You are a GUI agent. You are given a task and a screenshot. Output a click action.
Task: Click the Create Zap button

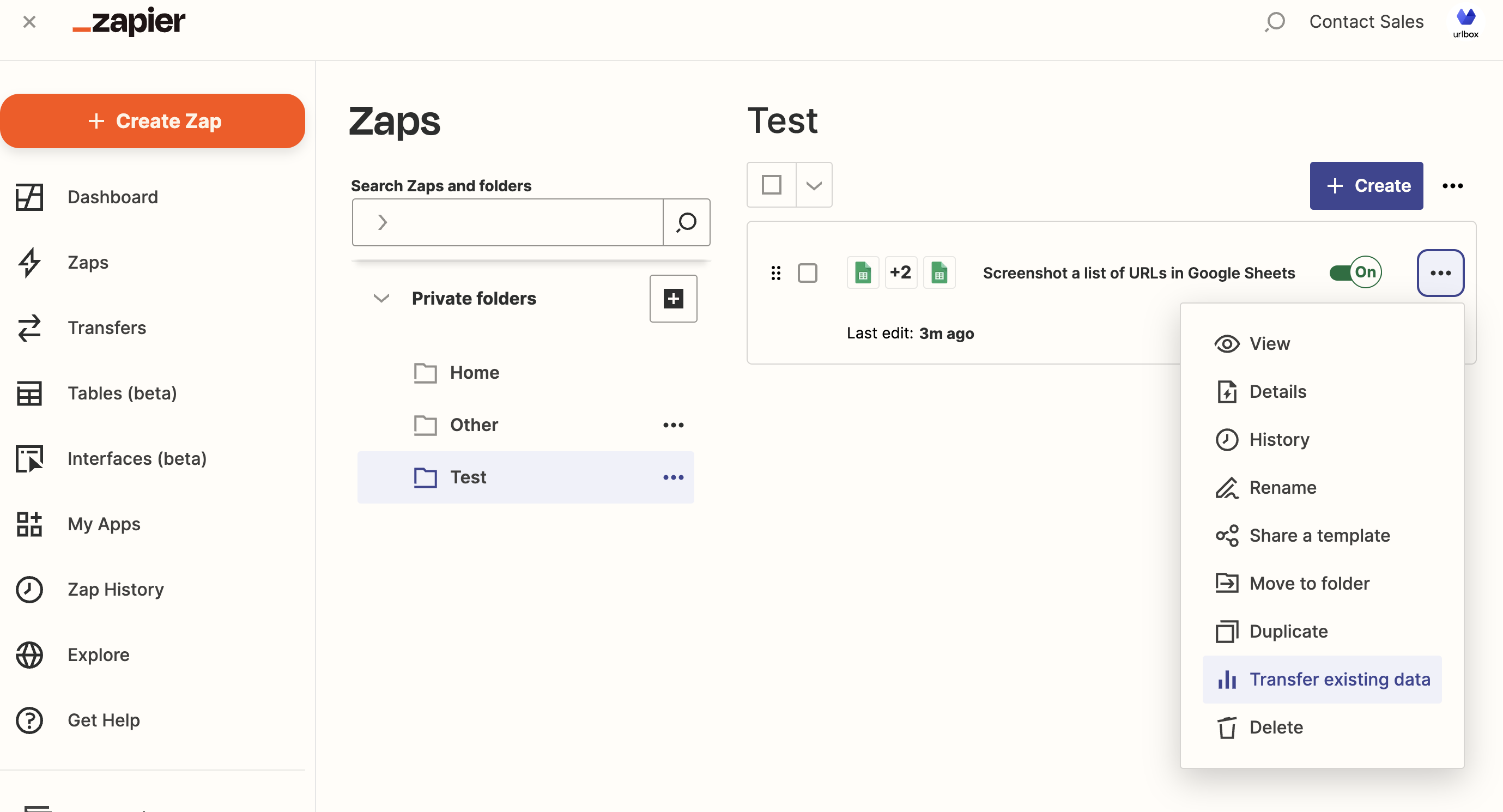[153, 121]
